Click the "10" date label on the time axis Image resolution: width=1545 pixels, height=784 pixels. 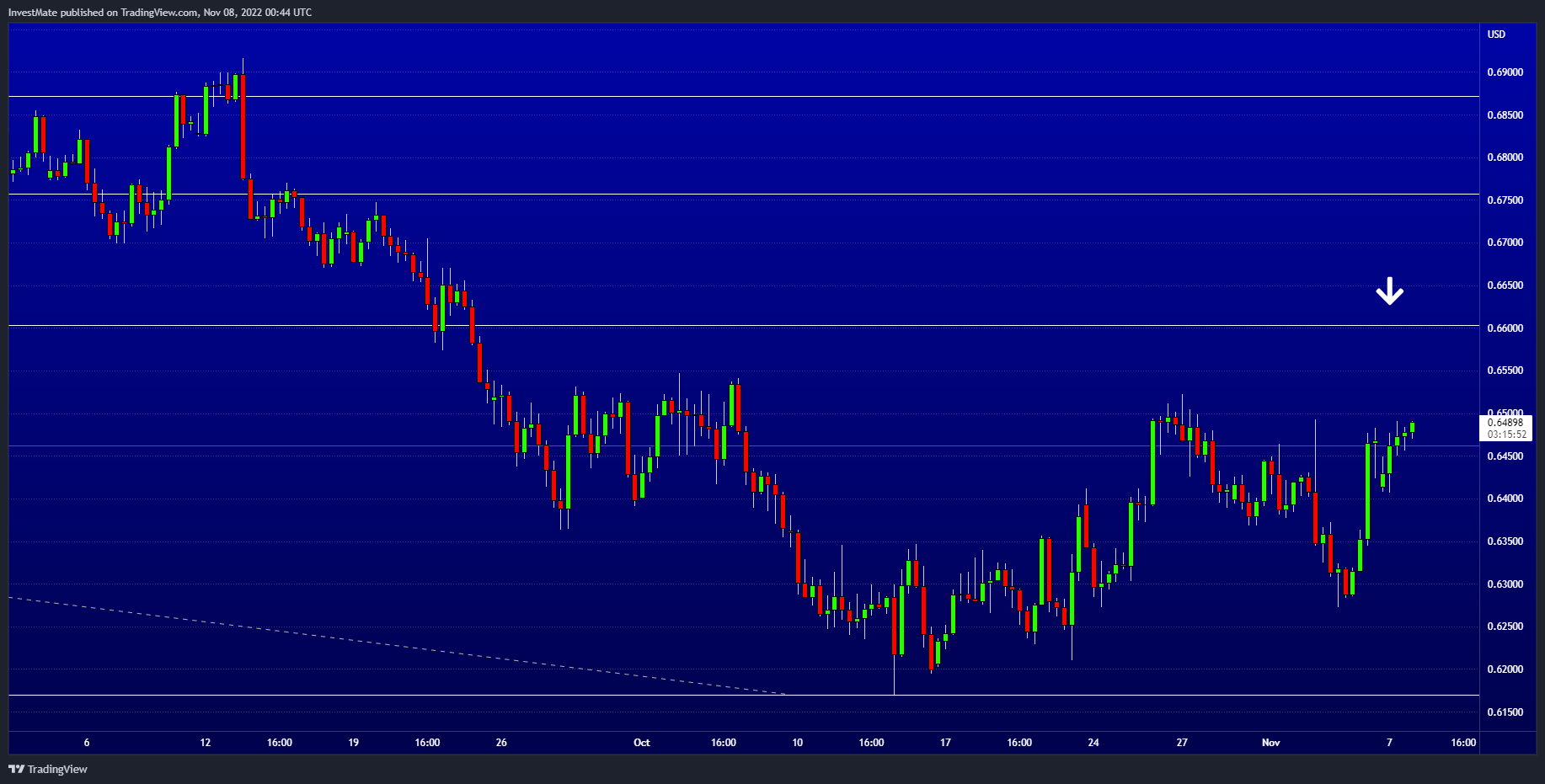pos(798,743)
